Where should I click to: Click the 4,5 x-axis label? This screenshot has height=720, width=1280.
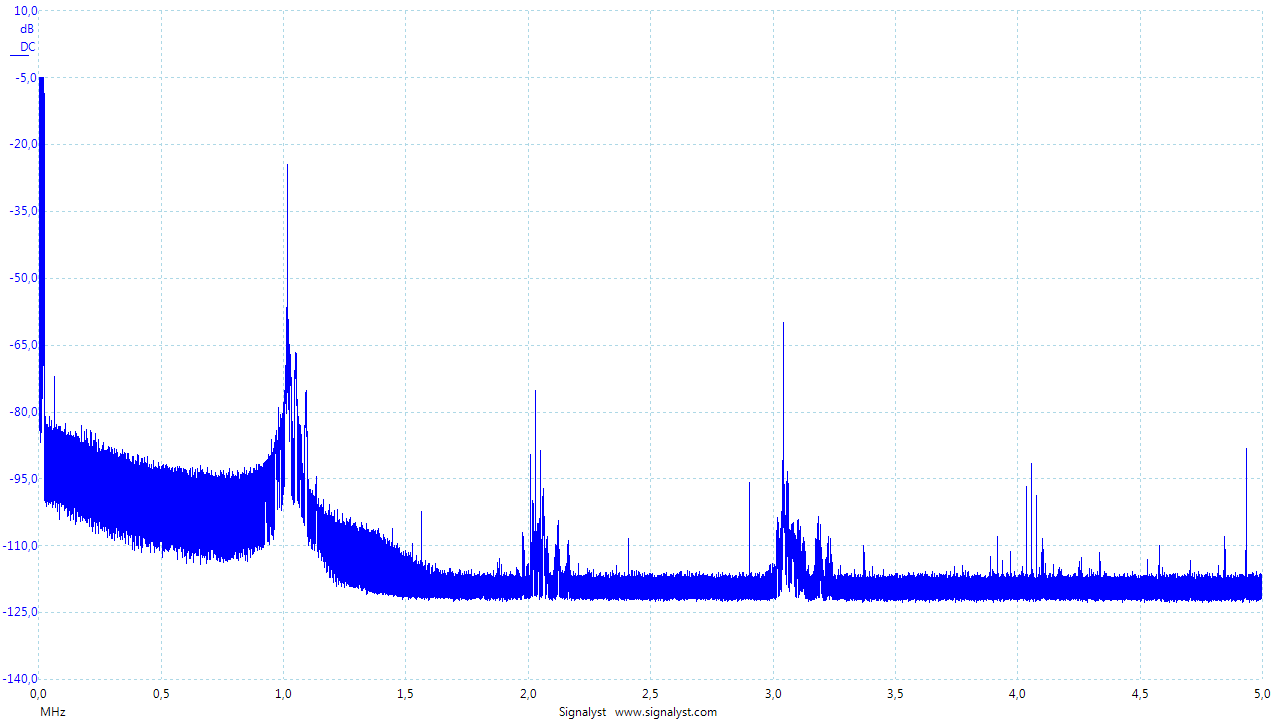[1140, 693]
